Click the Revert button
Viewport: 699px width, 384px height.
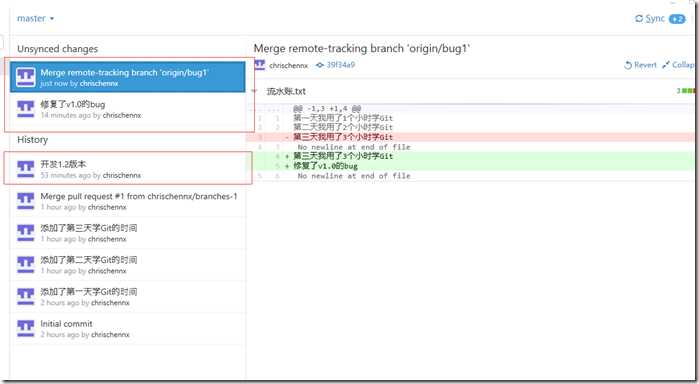(x=640, y=65)
